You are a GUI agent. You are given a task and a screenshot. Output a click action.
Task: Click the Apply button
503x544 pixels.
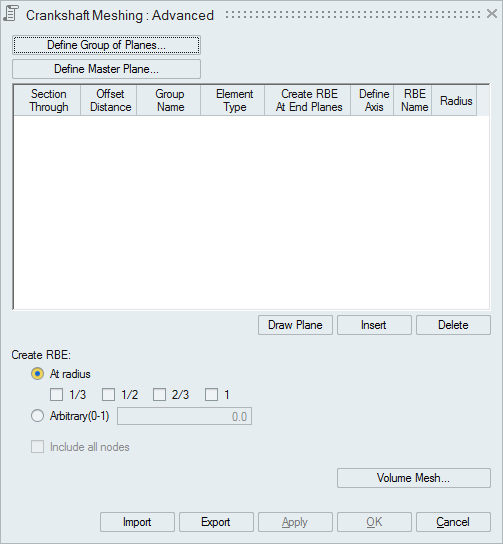295,522
